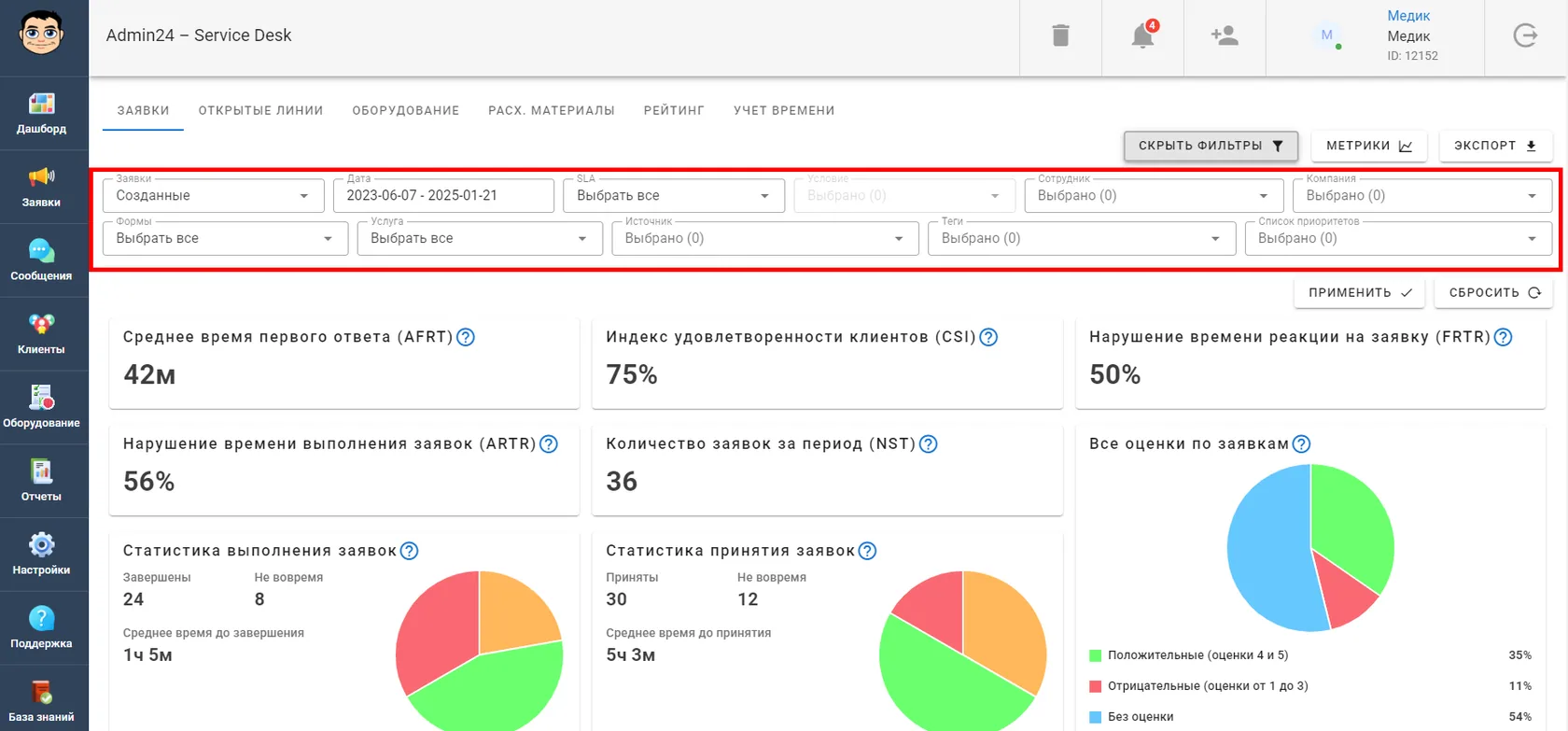Viewport: 1568px width, 731px height.
Task: Open the Поддержка help section
Action: tap(43, 628)
